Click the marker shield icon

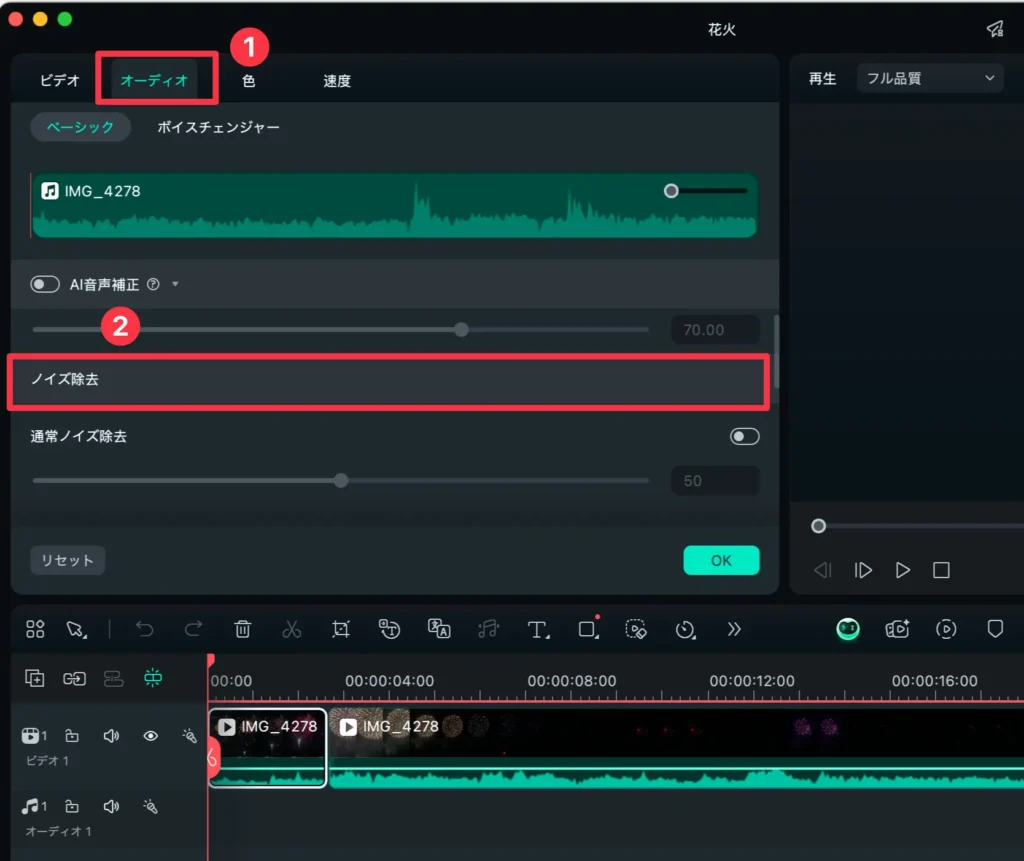pyautogui.click(x=995, y=629)
